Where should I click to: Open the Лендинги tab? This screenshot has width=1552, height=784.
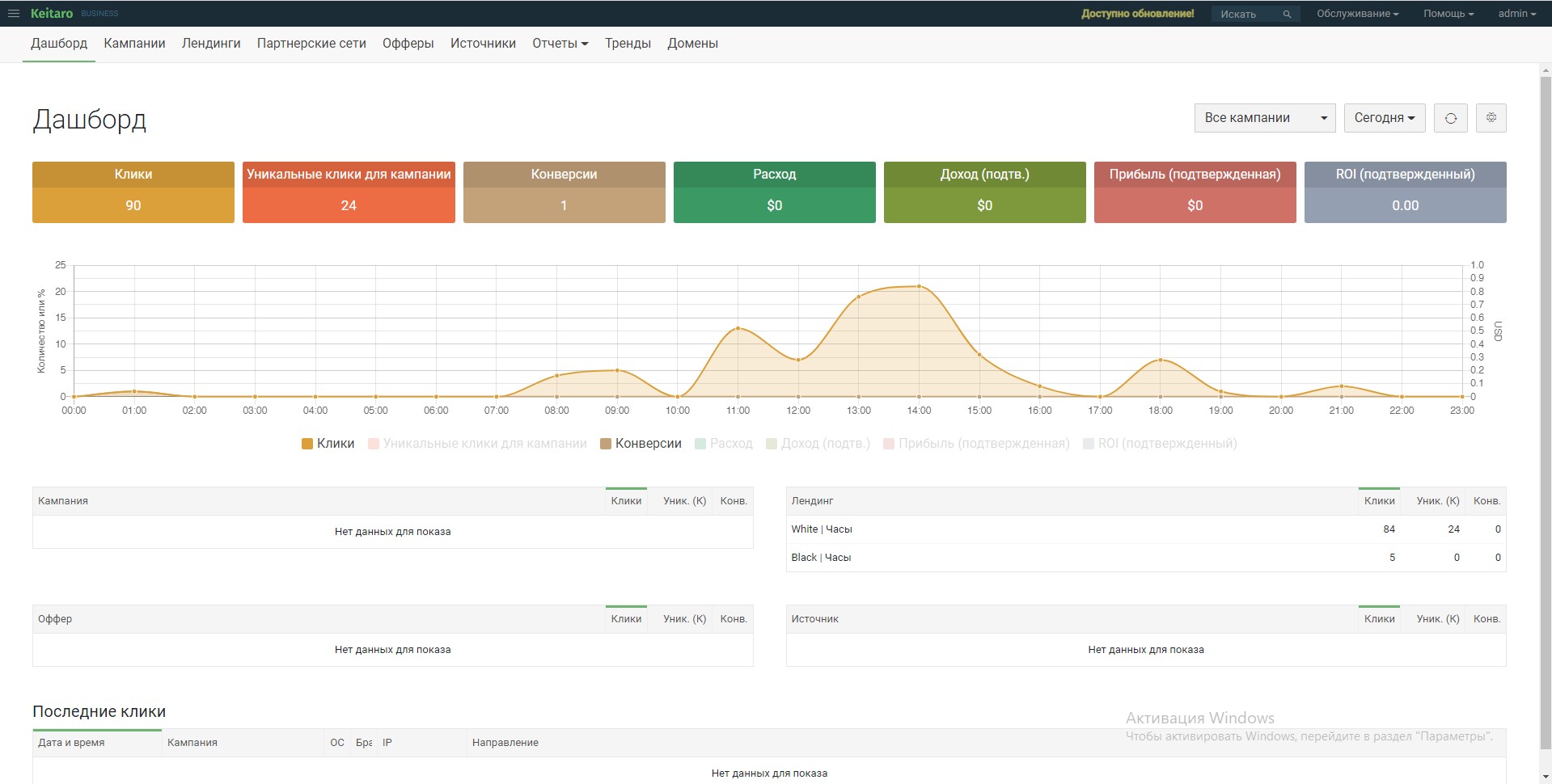coord(211,44)
